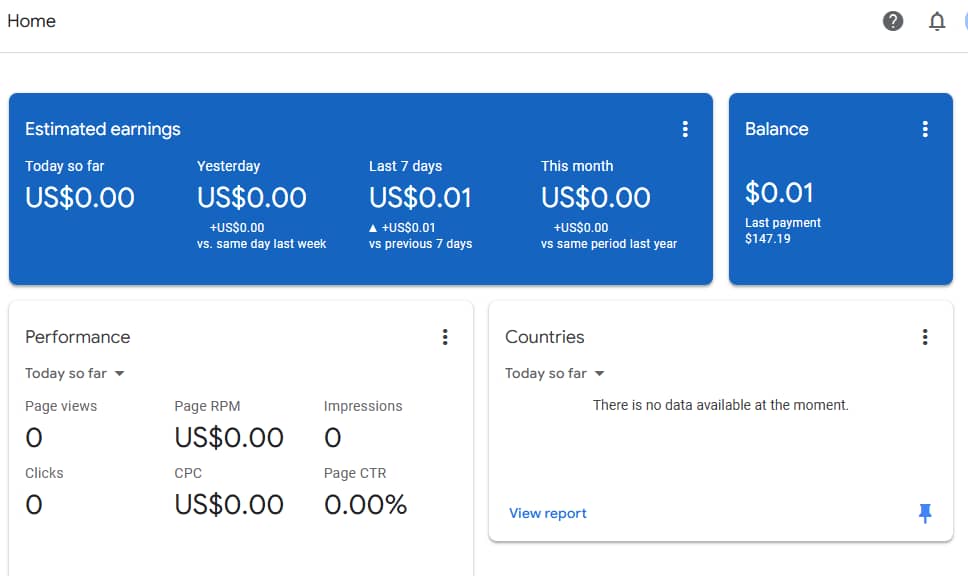
Task: Click Last payment $147.19 text
Action: [x=783, y=231]
